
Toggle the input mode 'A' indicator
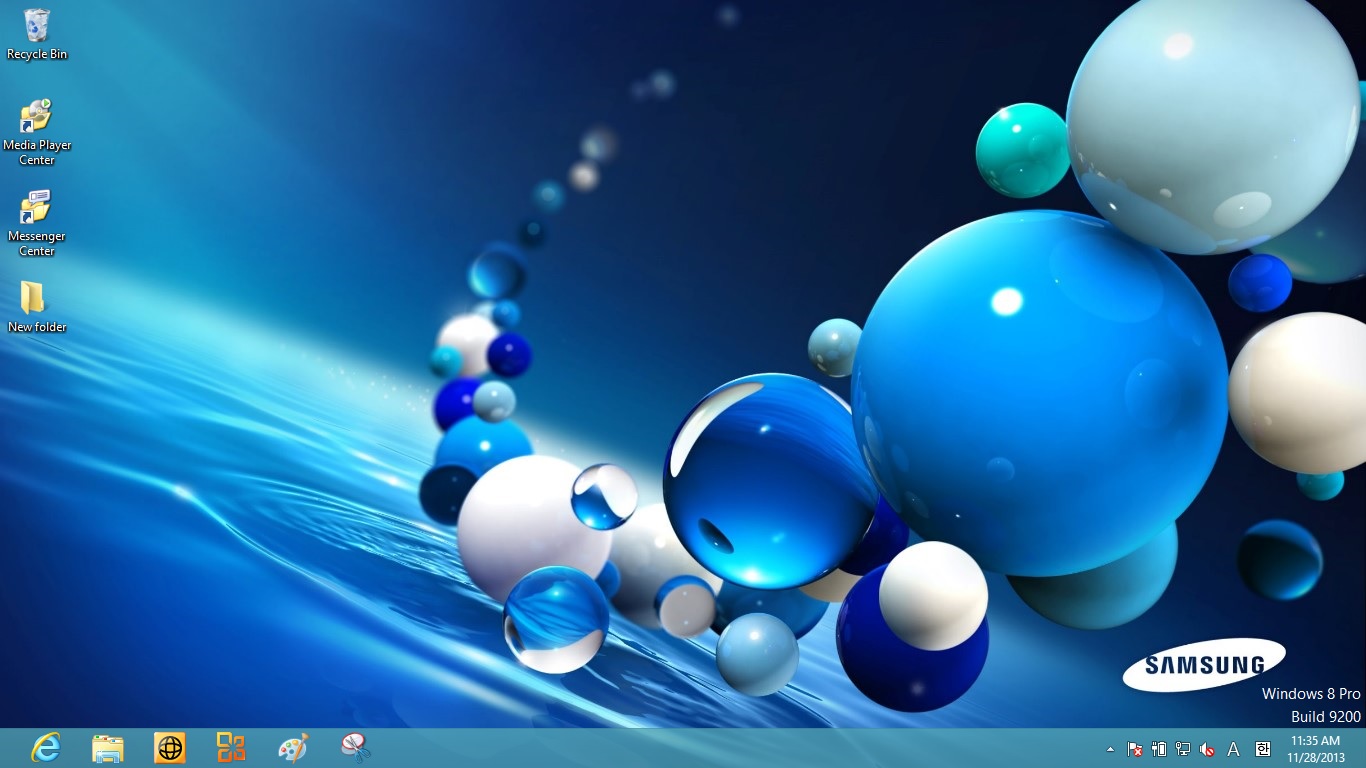pyautogui.click(x=1234, y=748)
